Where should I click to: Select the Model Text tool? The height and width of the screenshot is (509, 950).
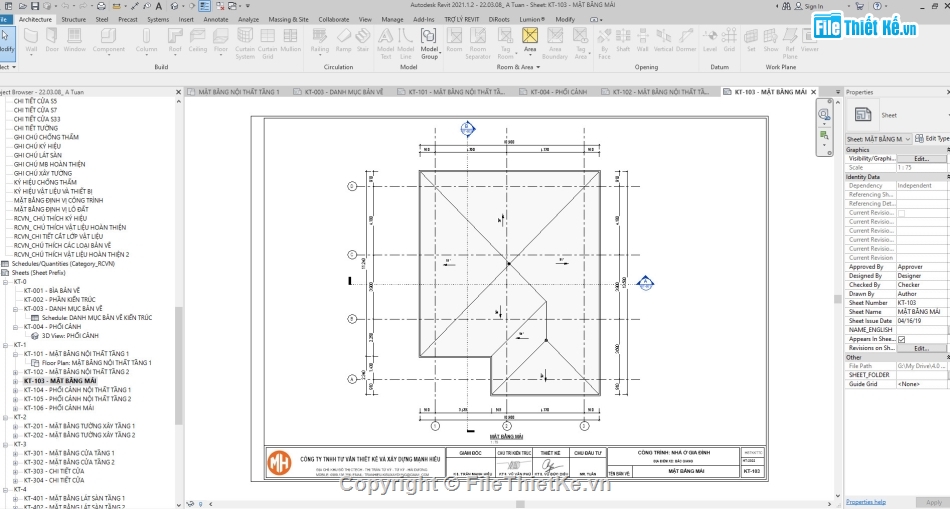pos(385,44)
